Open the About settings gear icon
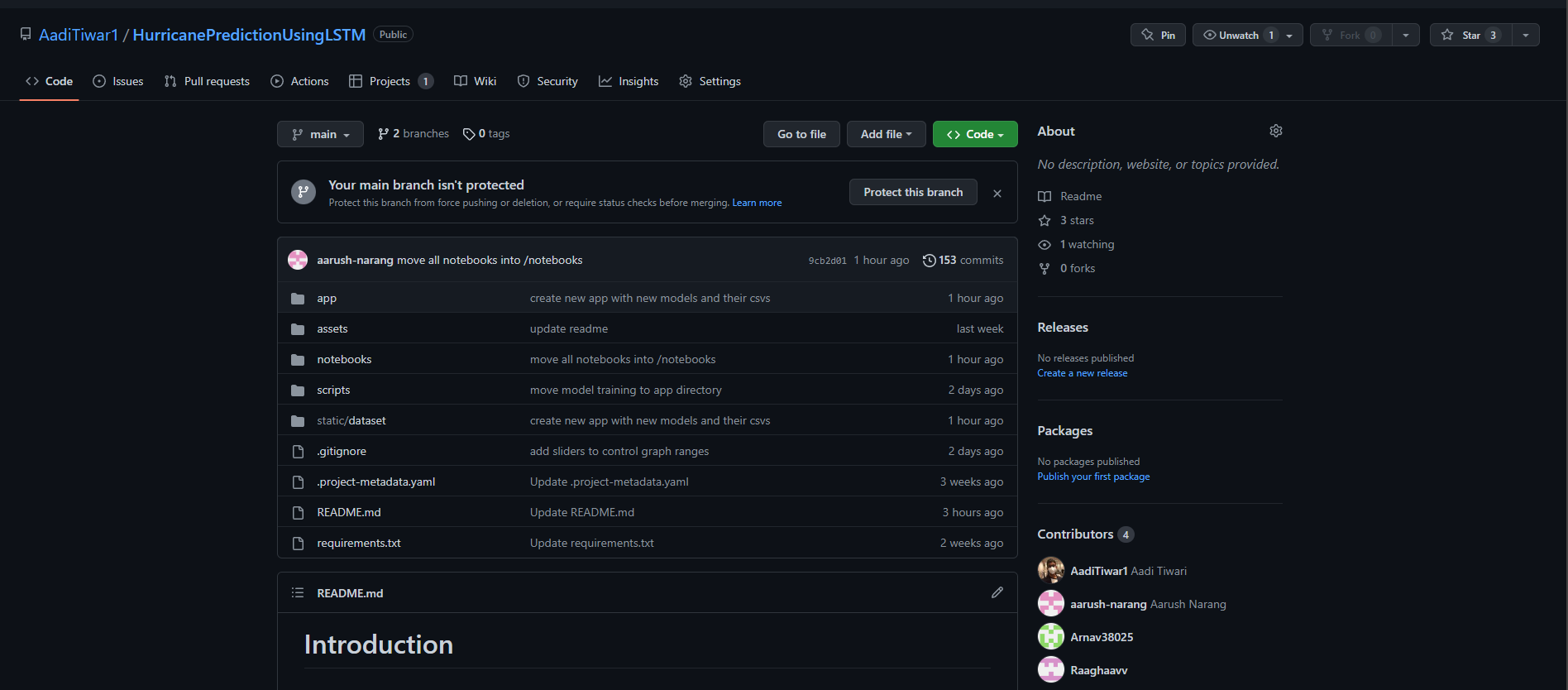The height and width of the screenshot is (690, 1568). click(1276, 131)
